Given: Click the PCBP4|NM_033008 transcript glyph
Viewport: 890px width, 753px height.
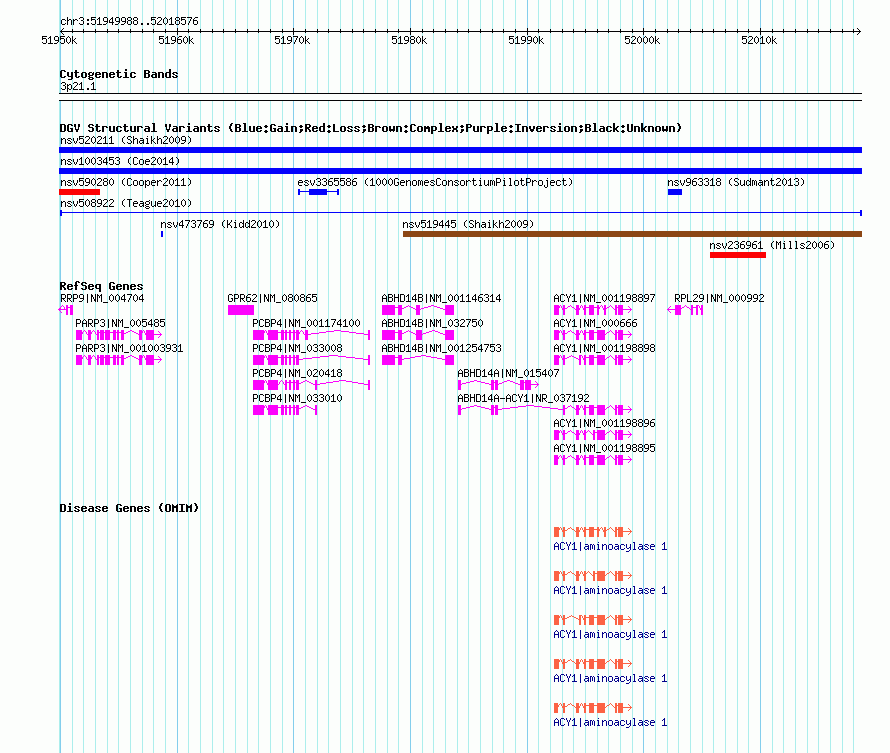Looking at the screenshot, I should pyautogui.click(x=311, y=360).
